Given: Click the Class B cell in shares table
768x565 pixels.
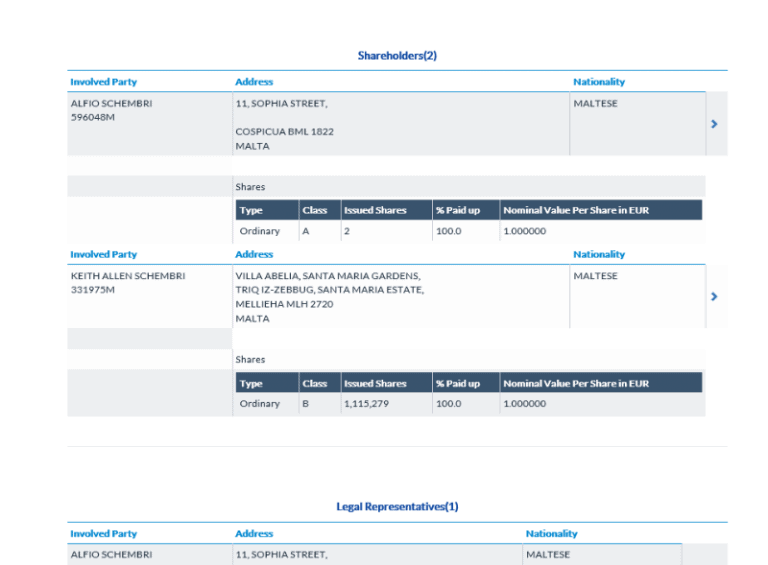Looking at the screenshot, I should click(306, 404).
